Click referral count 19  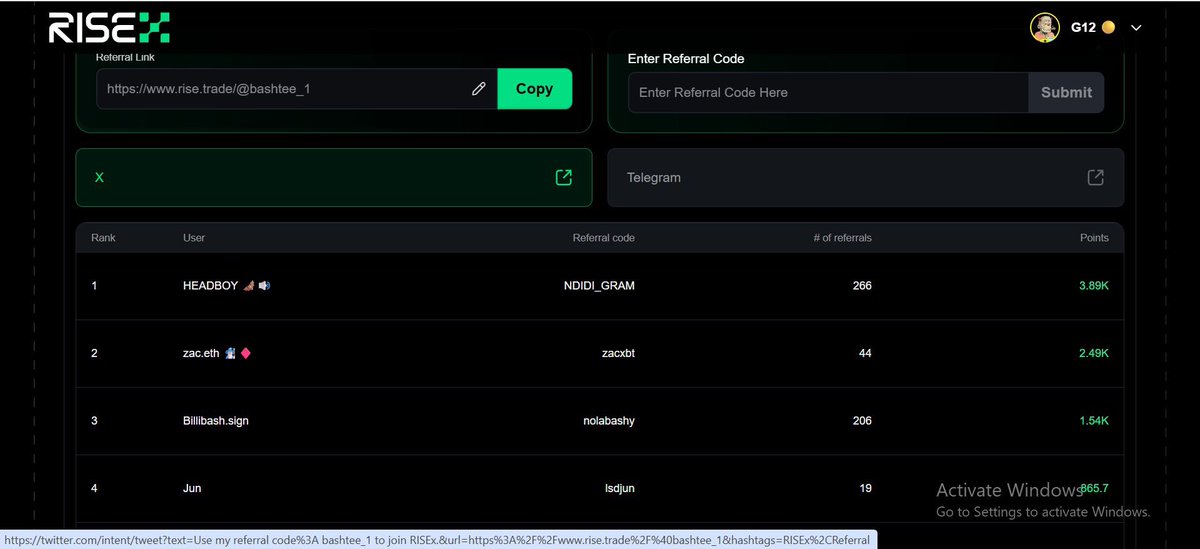click(x=865, y=488)
